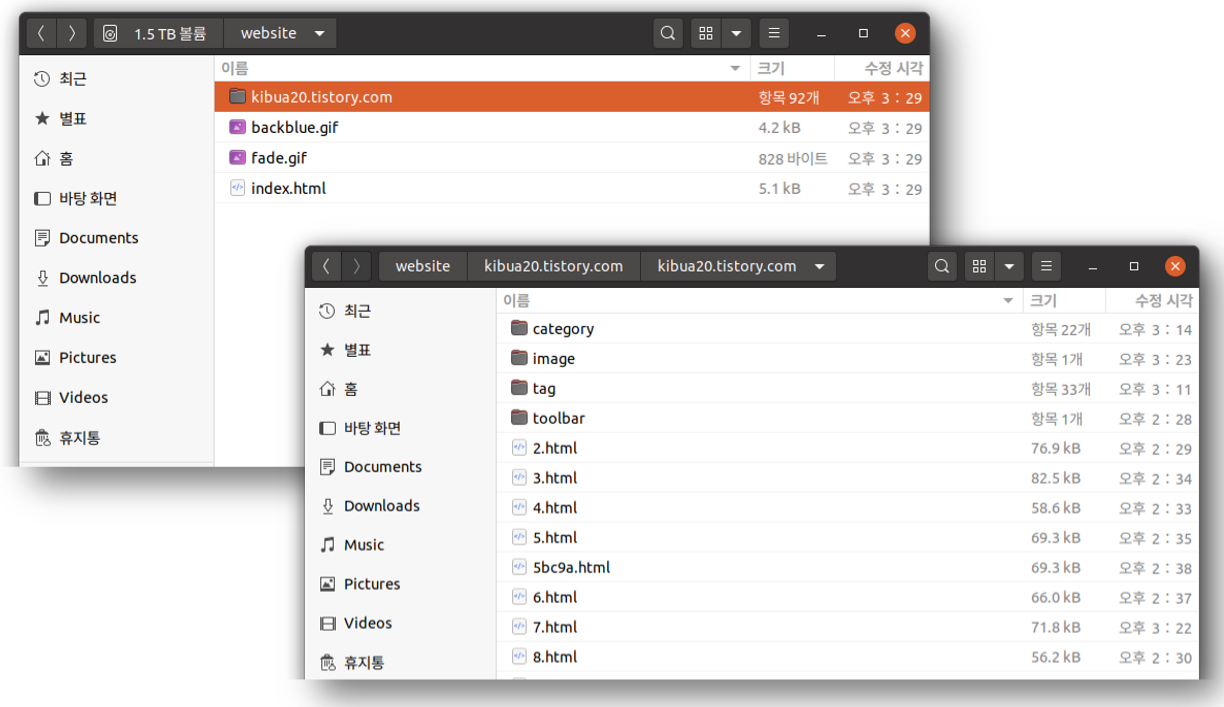Image resolution: width=1224 pixels, height=707 pixels.
Task: Click forward arrow in the website window
Action: 72,33
